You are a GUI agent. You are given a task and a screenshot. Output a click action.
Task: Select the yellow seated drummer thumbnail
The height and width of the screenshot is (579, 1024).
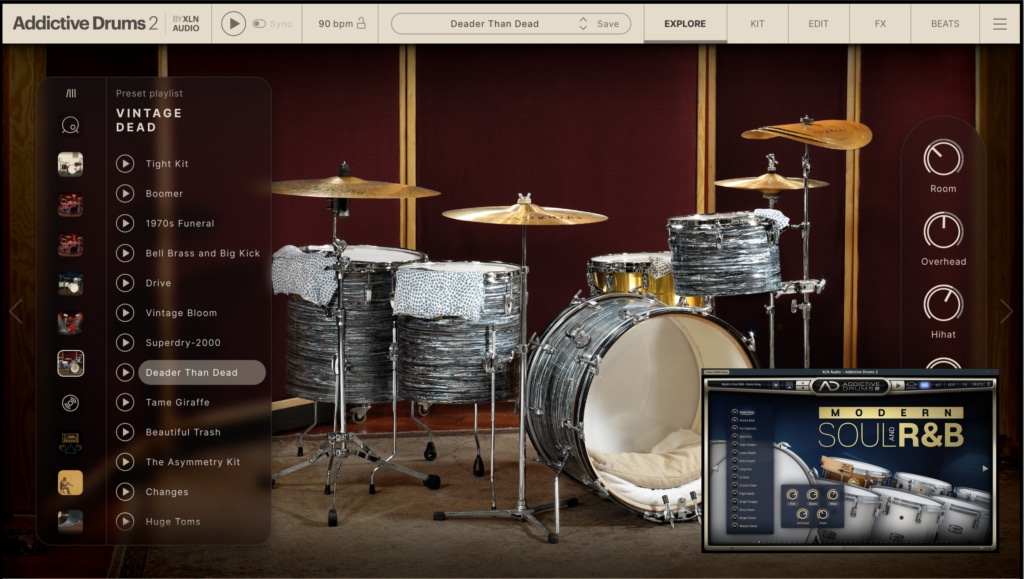pos(71,483)
